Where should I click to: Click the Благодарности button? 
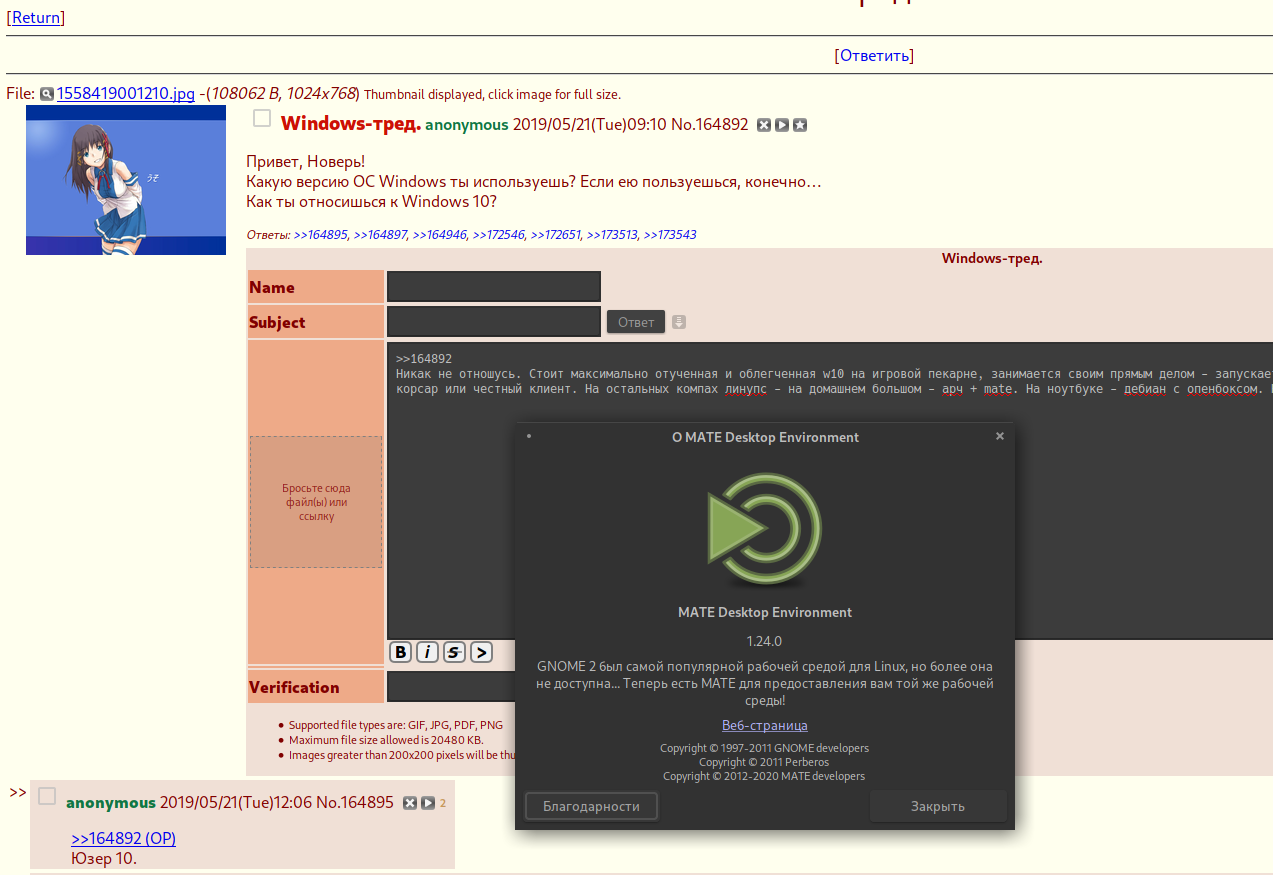(591, 806)
